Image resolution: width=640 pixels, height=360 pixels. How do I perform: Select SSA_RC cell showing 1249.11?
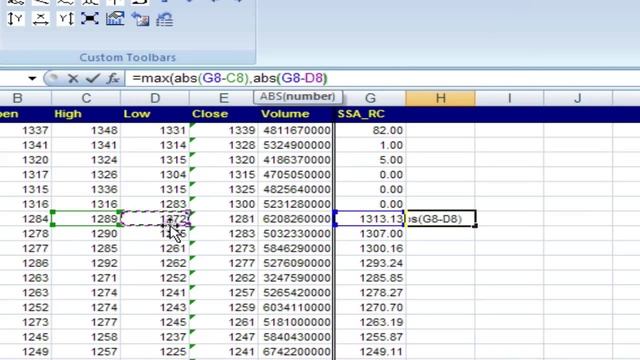pyautogui.click(x=371, y=351)
